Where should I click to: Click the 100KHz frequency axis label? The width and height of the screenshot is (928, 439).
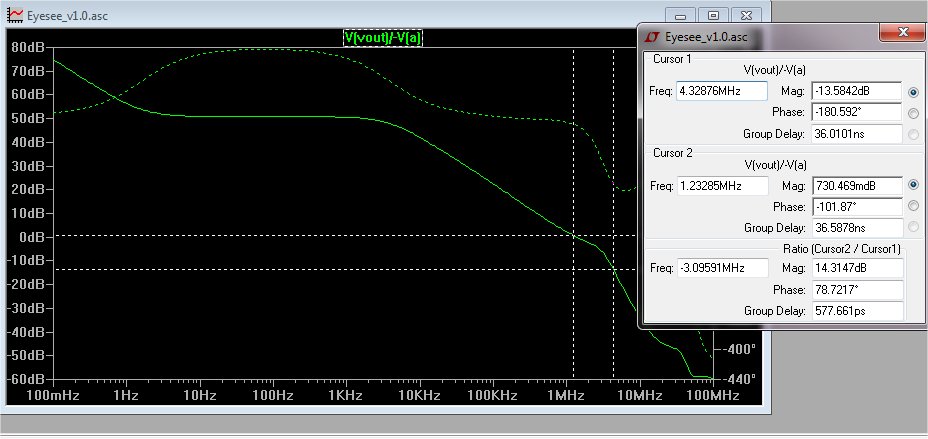pyautogui.click(x=493, y=395)
